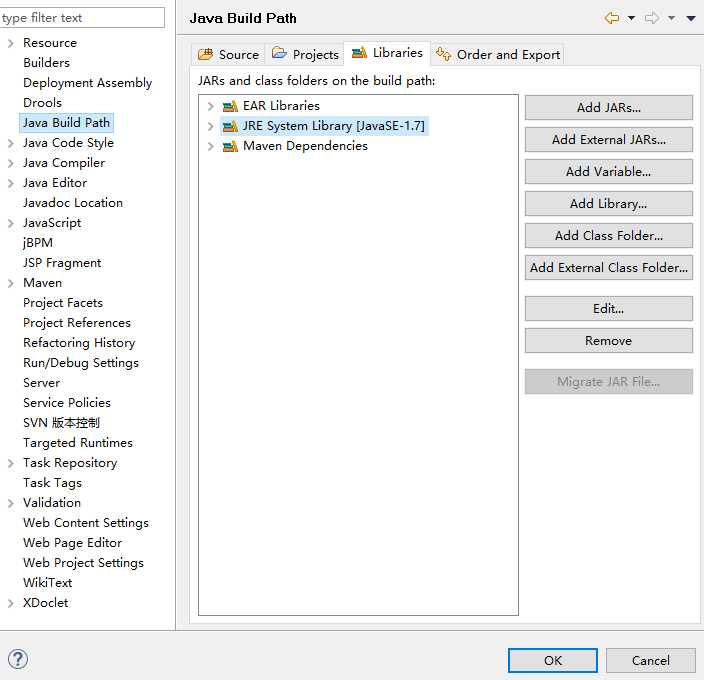Open Web Content Settings page
This screenshot has width=704, height=680.
point(86,523)
